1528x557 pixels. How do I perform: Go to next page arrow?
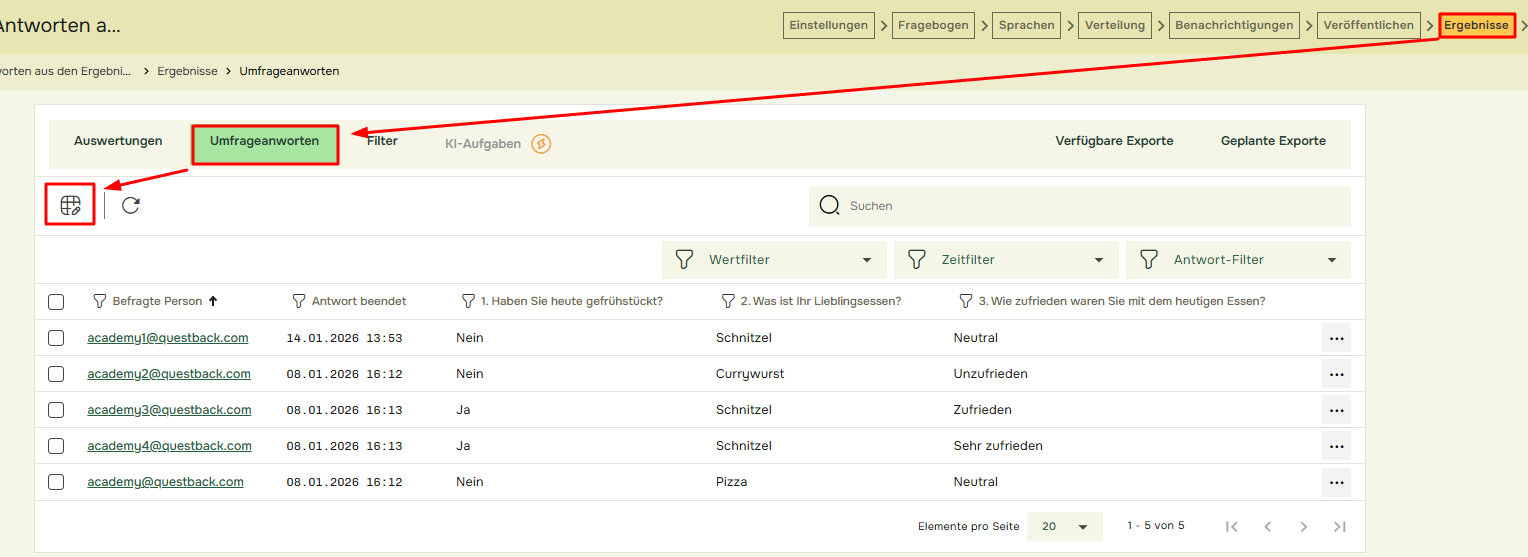(x=1303, y=526)
